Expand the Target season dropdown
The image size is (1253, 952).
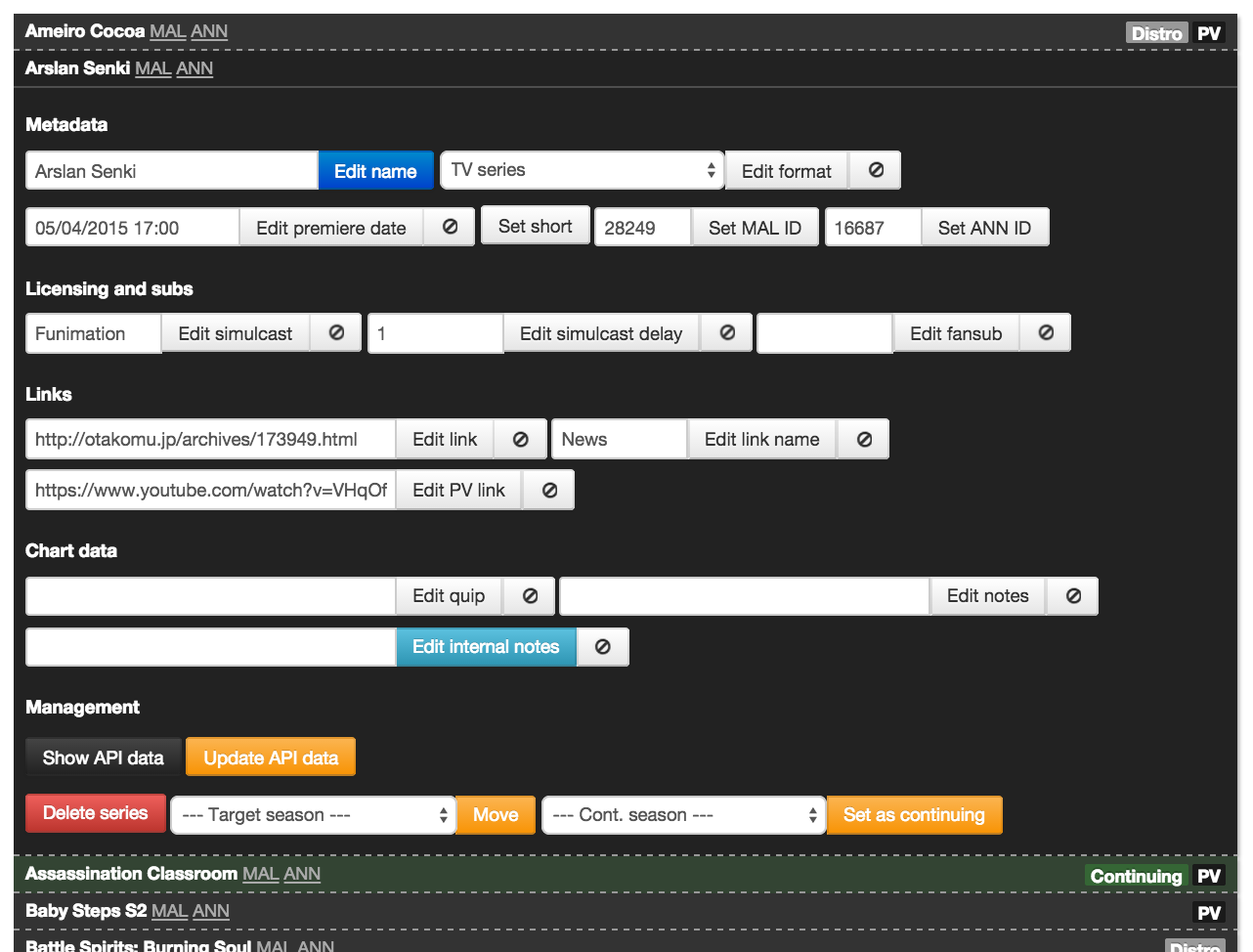313,815
